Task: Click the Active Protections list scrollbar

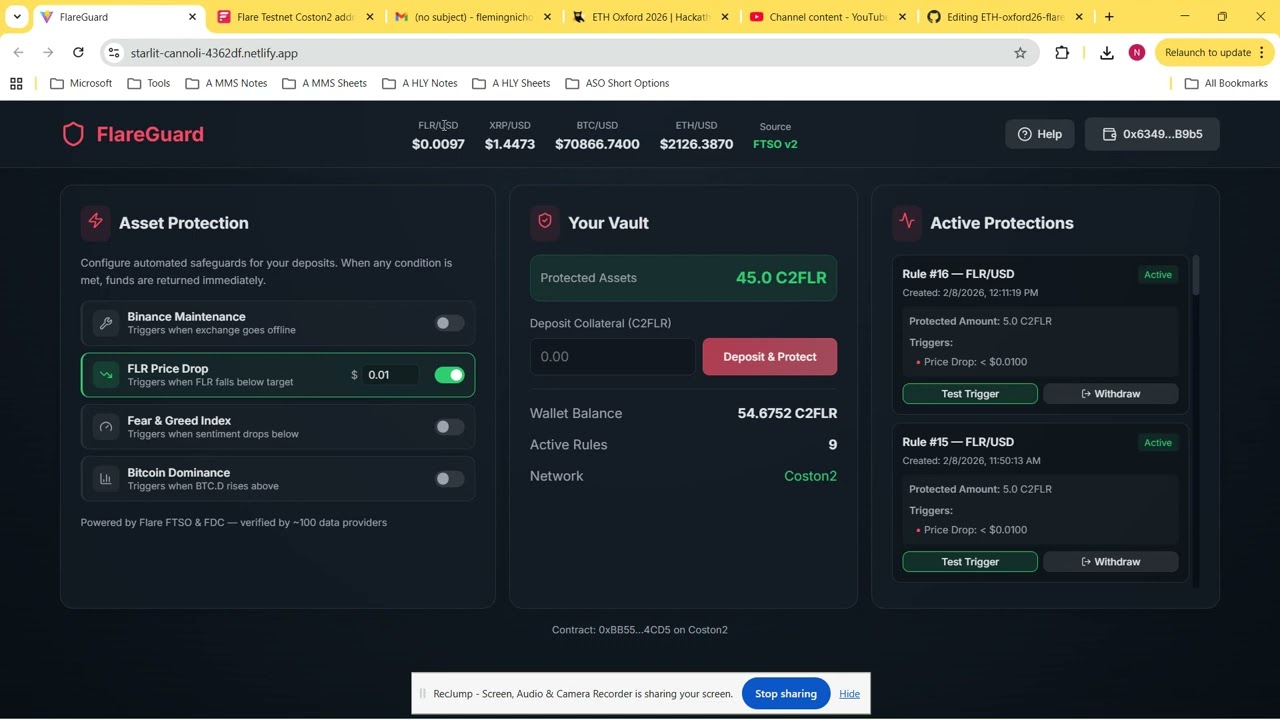Action: coord(1195,275)
